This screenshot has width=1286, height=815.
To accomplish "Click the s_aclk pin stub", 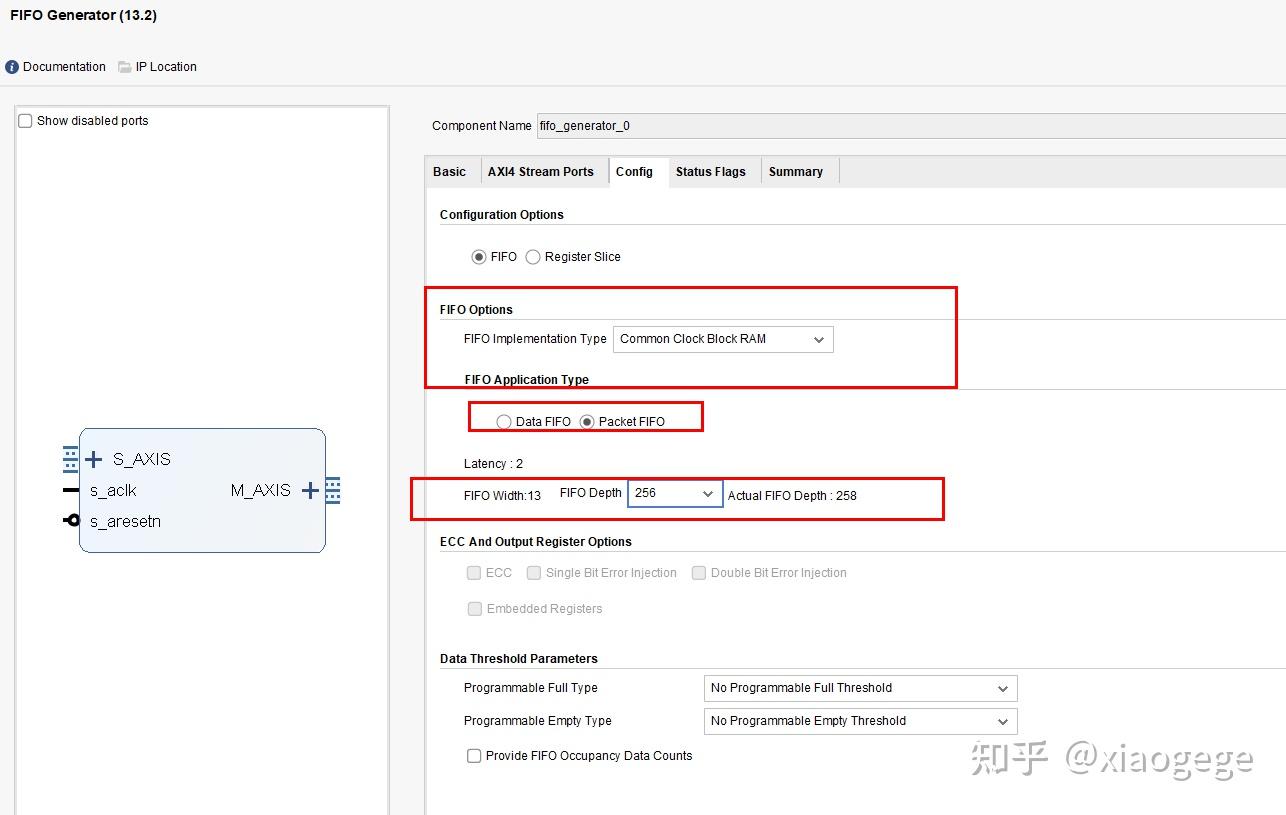I will (x=71, y=490).
